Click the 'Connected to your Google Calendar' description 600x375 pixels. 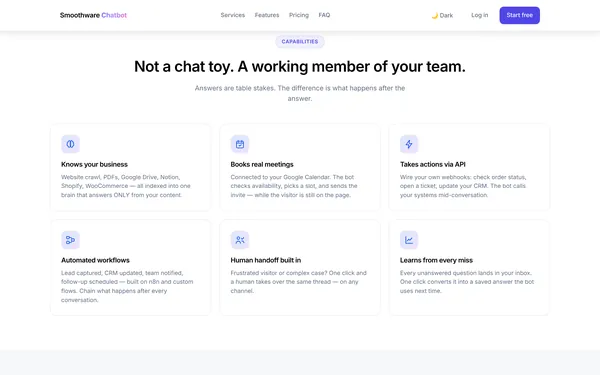click(x=294, y=186)
